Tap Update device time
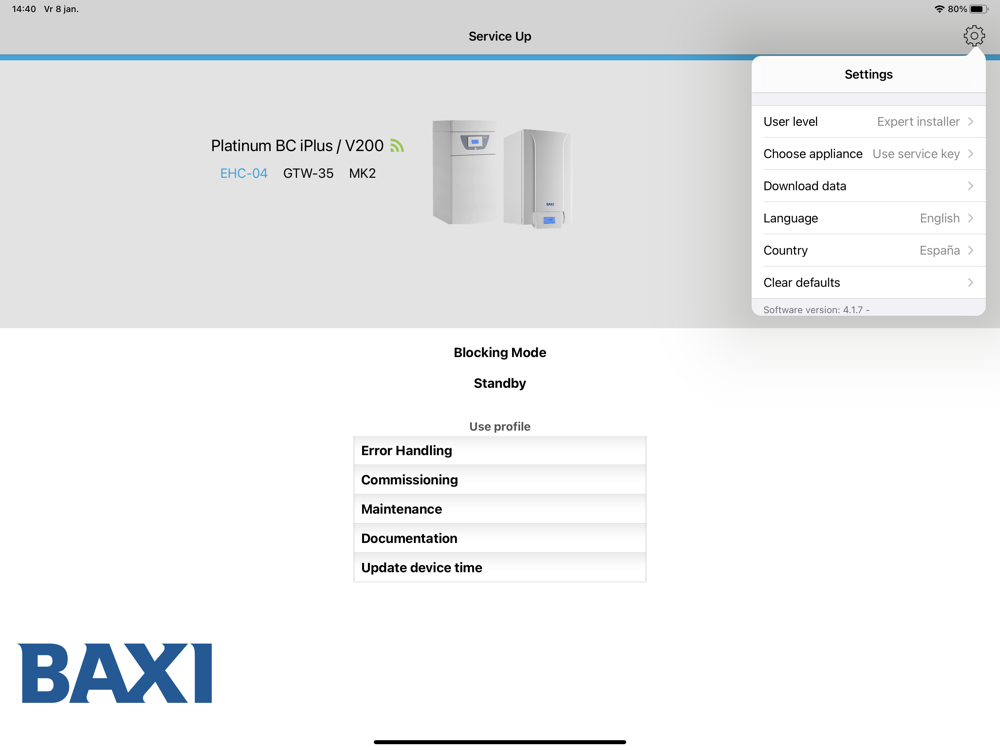The height and width of the screenshot is (750, 1000). [500, 568]
